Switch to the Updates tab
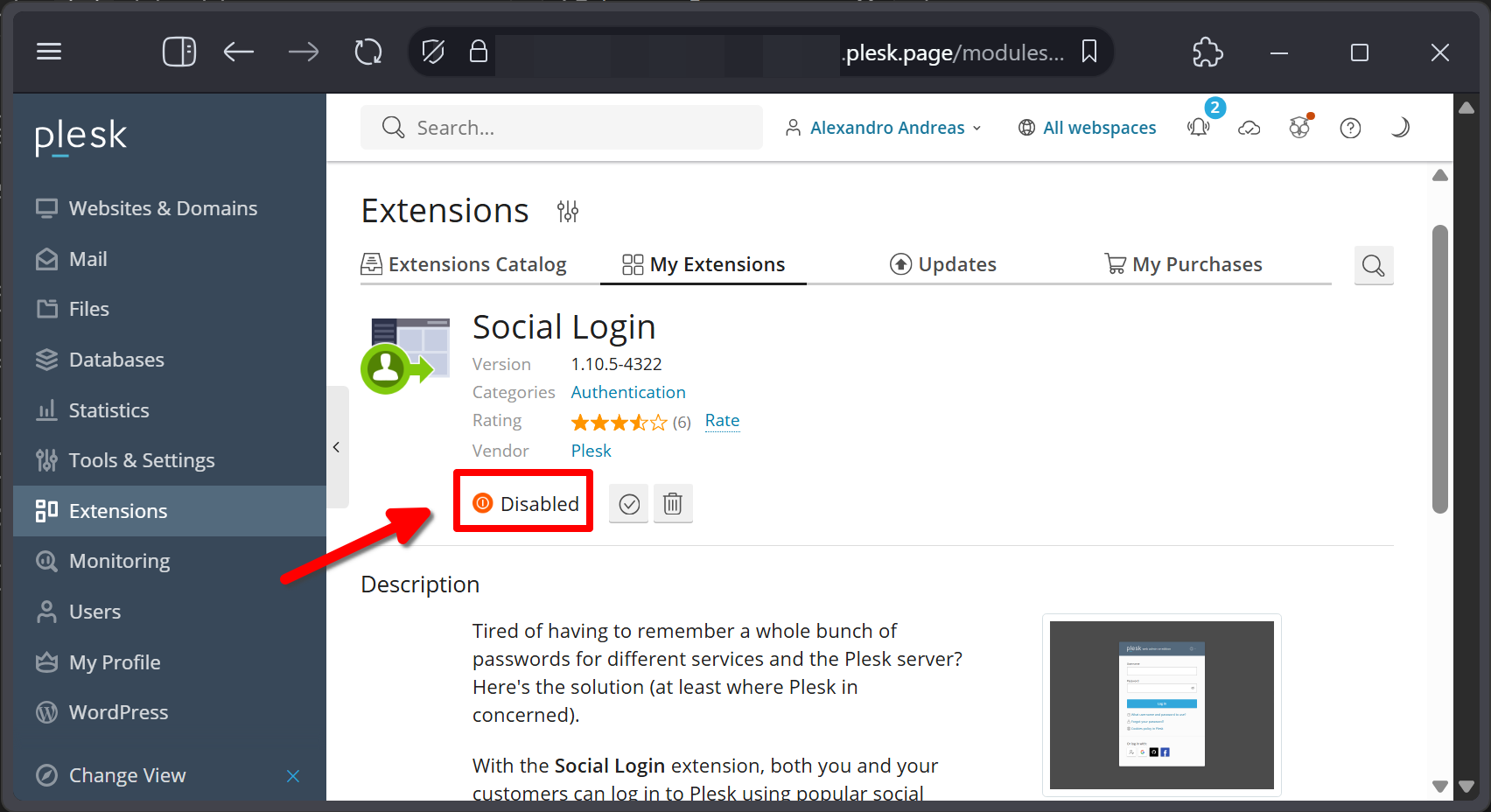The width and height of the screenshot is (1491, 812). pyautogui.click(x=943, y=264)
